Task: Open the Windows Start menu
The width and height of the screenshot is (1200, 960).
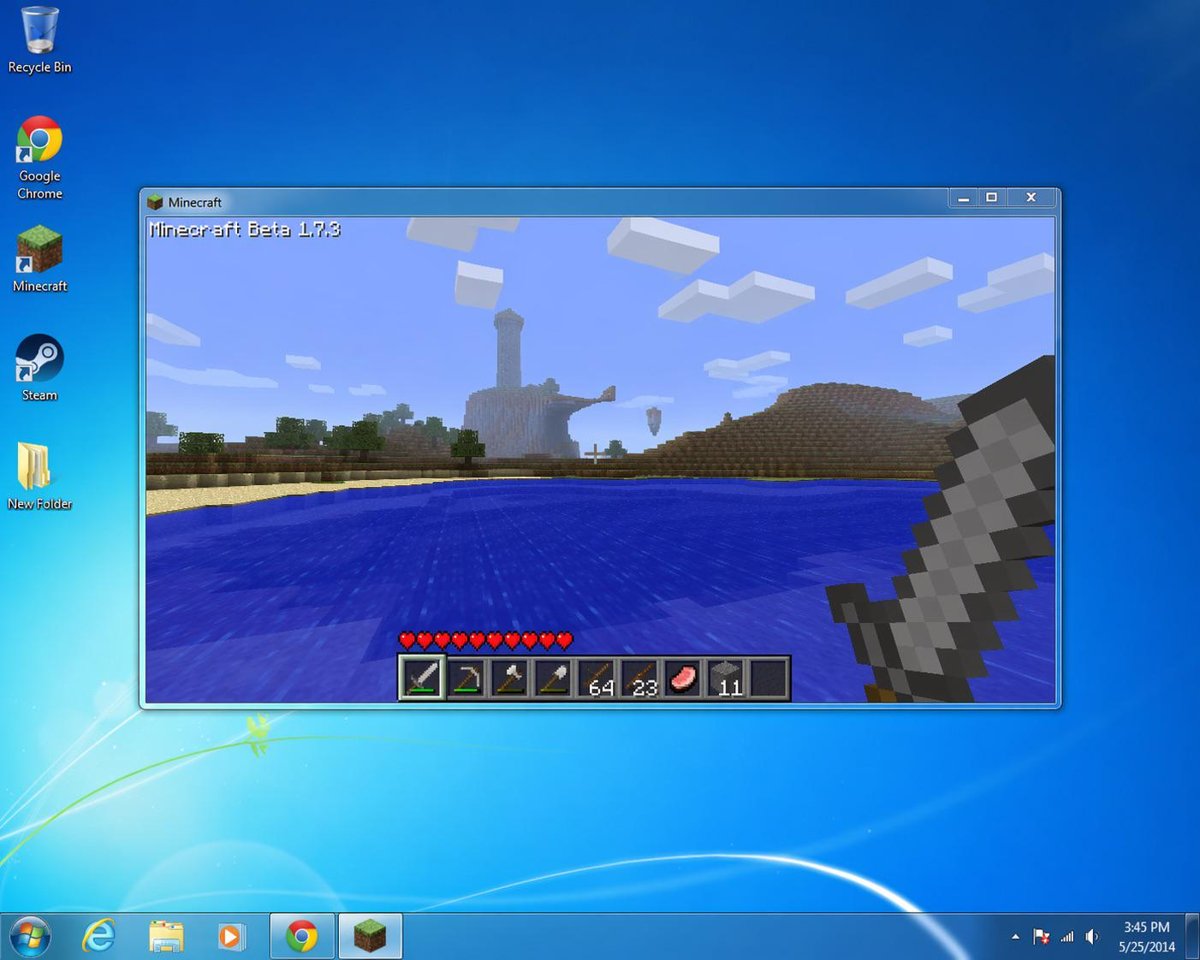Action: point(31,936)
